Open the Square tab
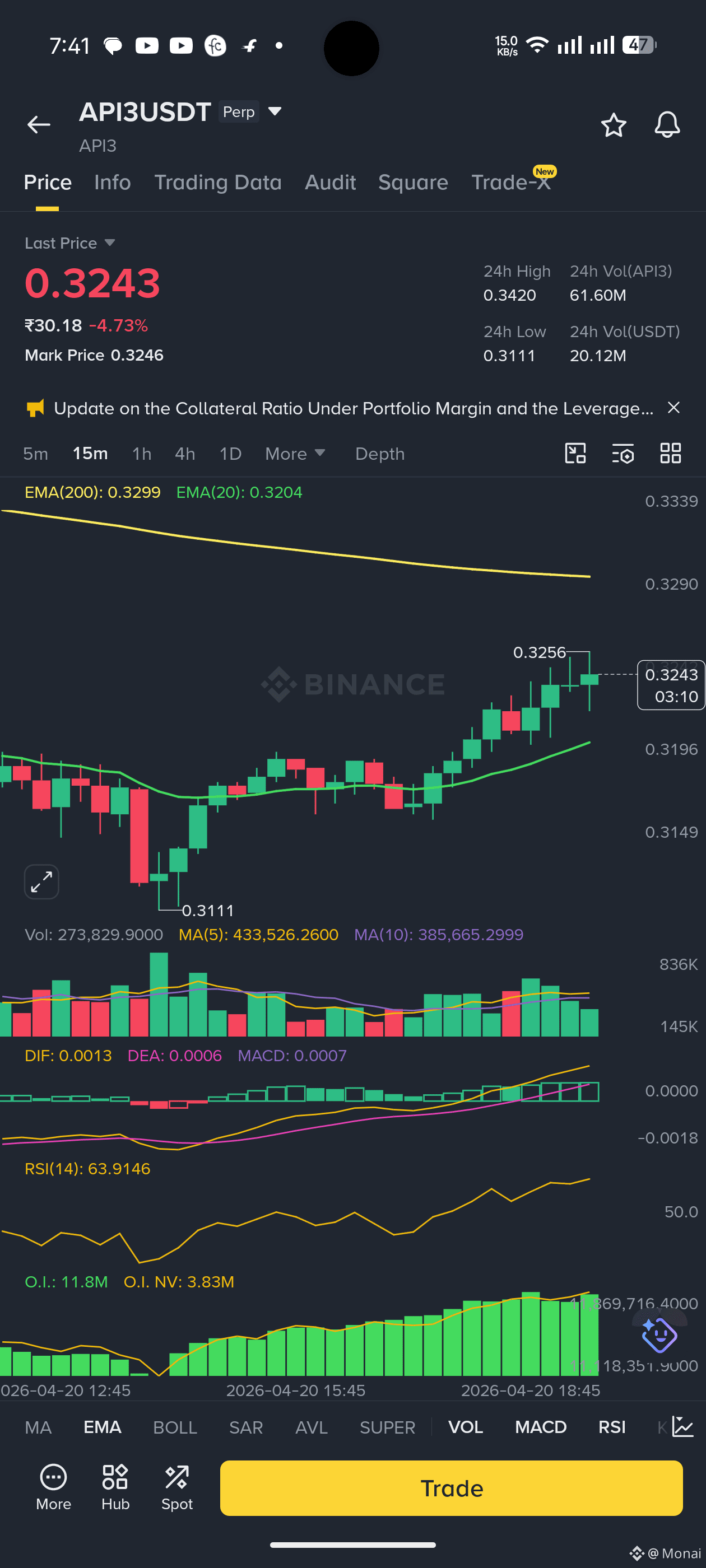This screenshot has height=1568, width=706. (413, 182)
